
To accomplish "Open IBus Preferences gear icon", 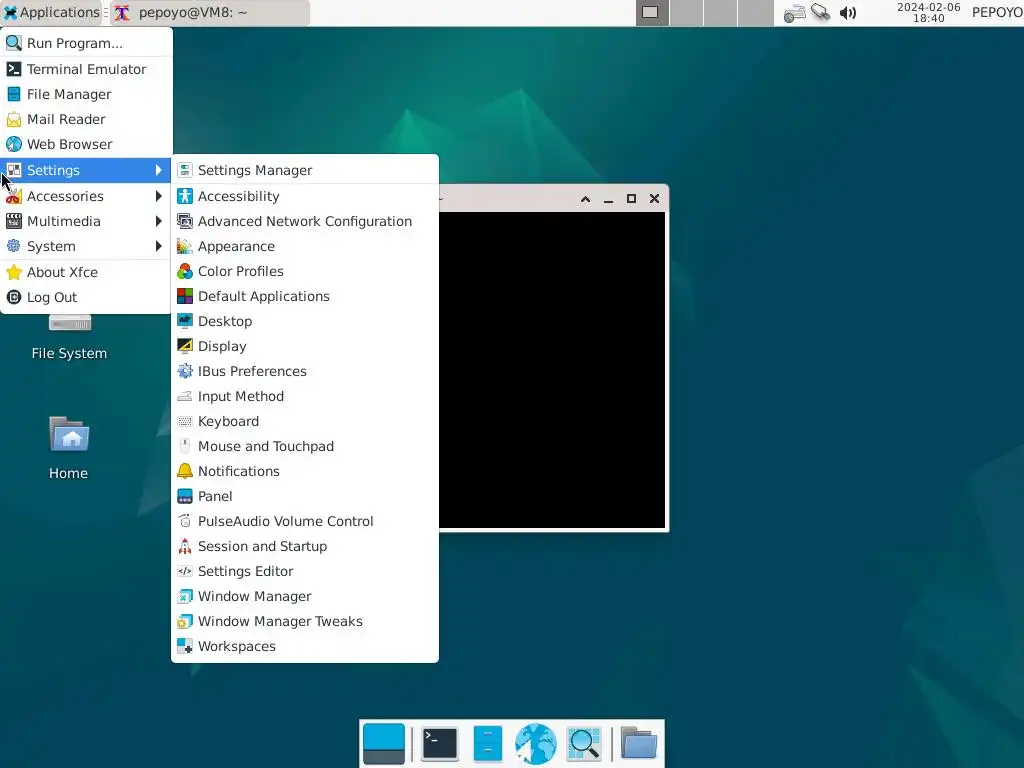I will click(185, 371).
